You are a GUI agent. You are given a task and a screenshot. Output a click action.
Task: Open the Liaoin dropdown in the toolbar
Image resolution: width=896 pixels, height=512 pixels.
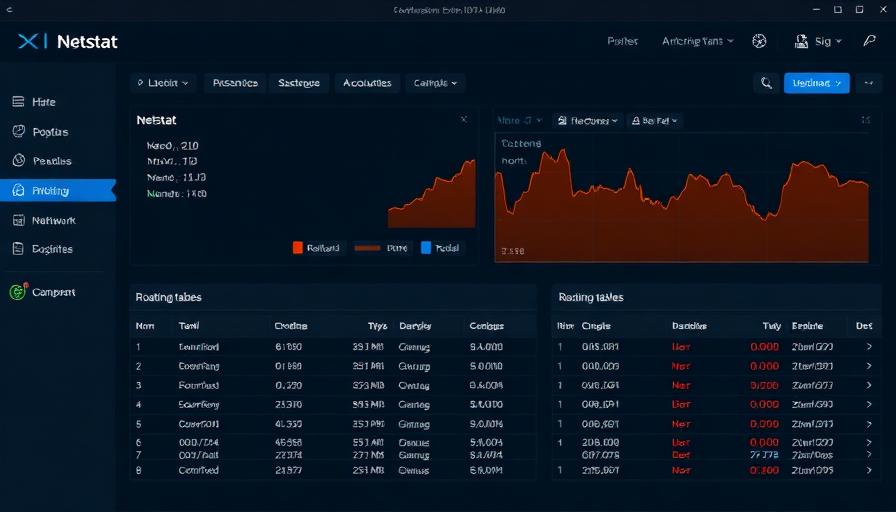163,83
